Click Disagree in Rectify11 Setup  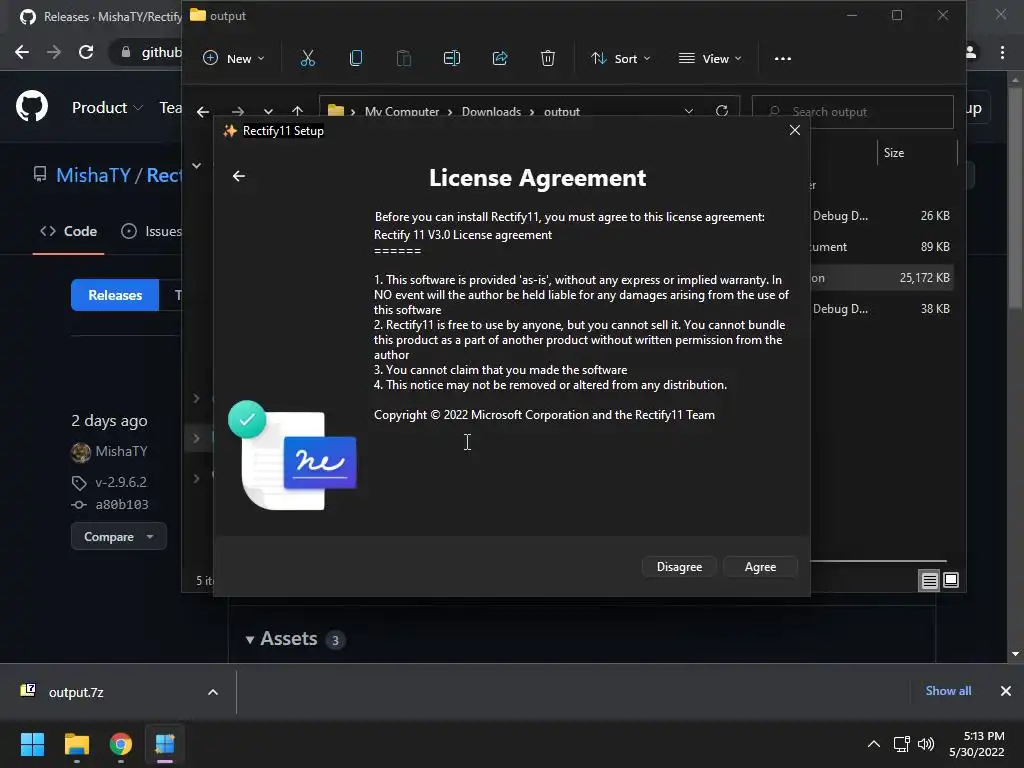tap(679, 567)
